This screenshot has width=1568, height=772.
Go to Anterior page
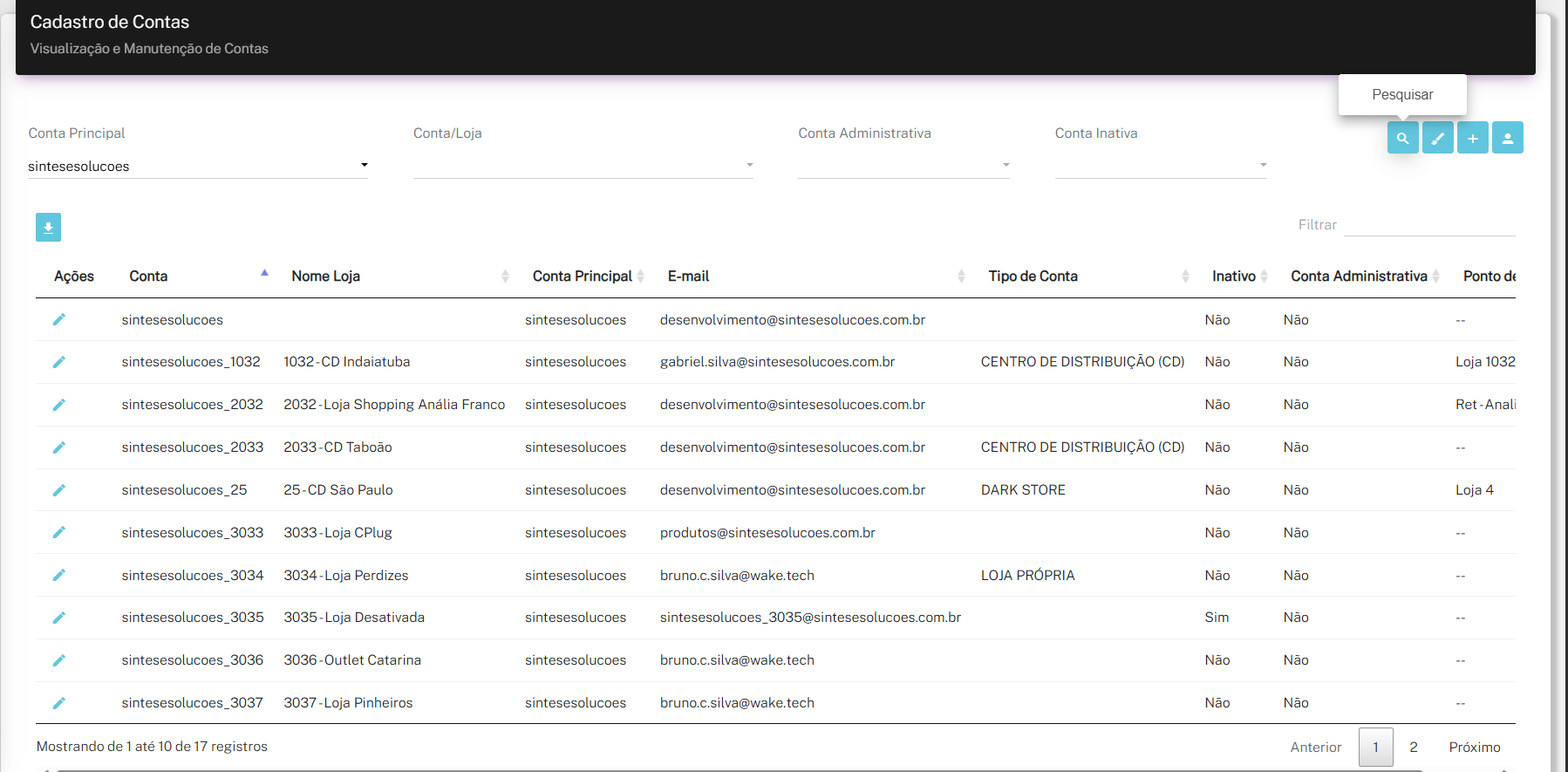click(x=1315, y=747)
